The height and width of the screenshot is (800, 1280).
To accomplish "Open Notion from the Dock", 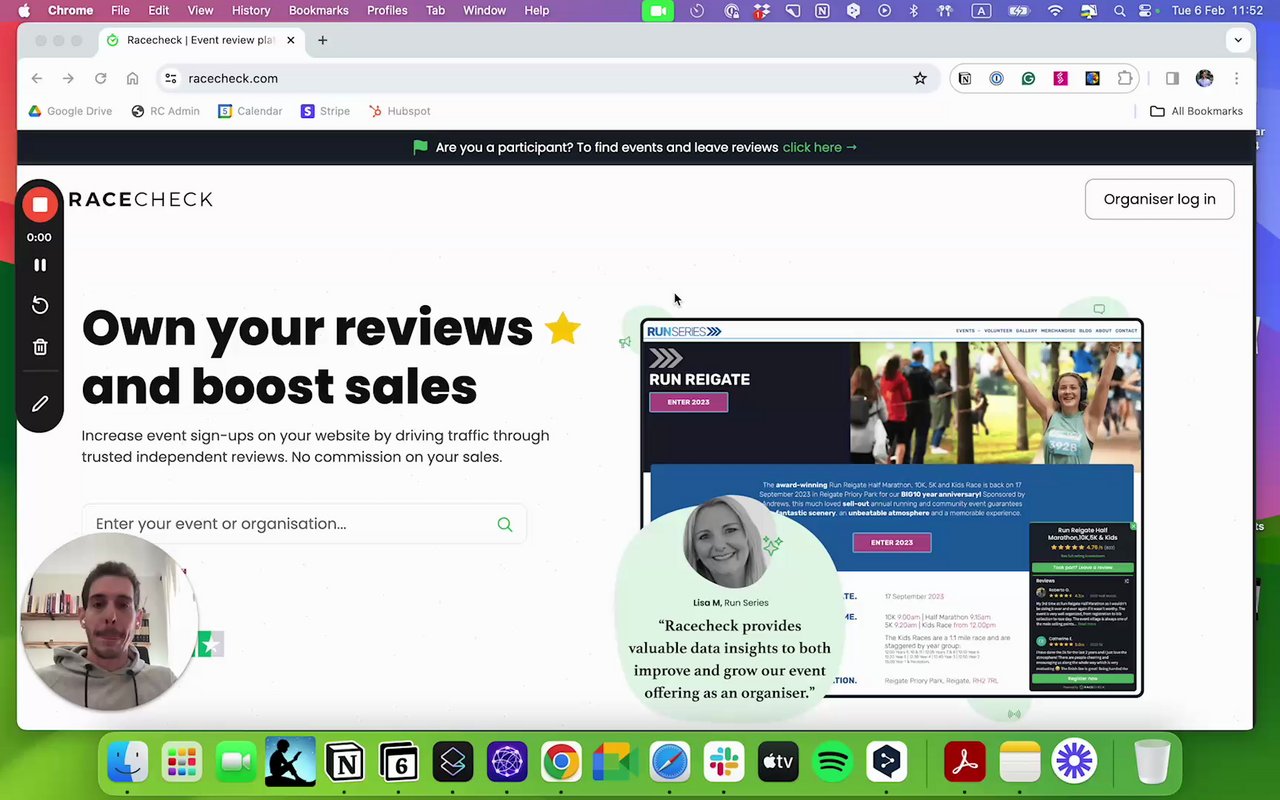I will [x=345, y=762].
